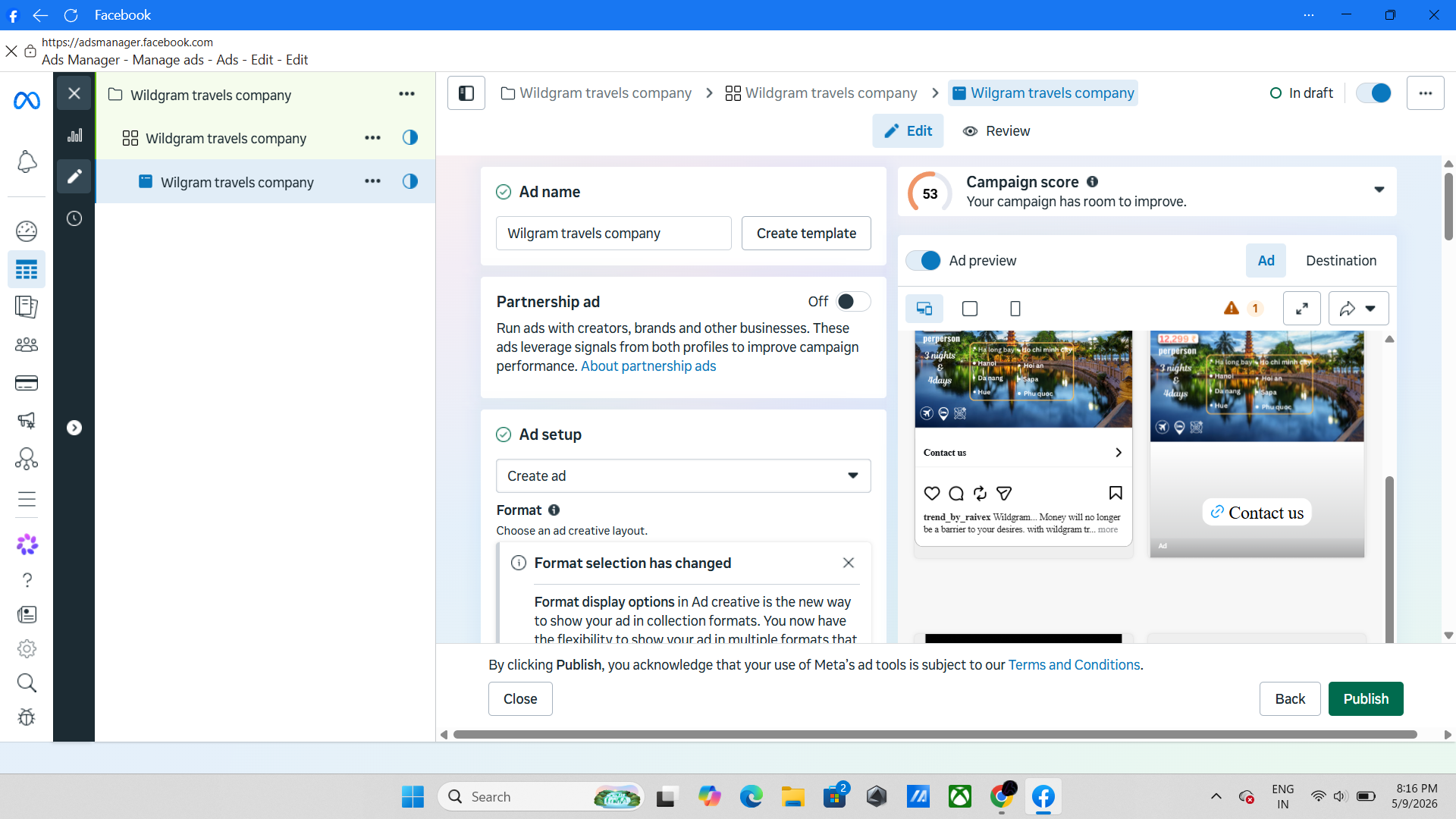
Task: Expand the ad preview to full size
Action: click(x=1302, y=309)
